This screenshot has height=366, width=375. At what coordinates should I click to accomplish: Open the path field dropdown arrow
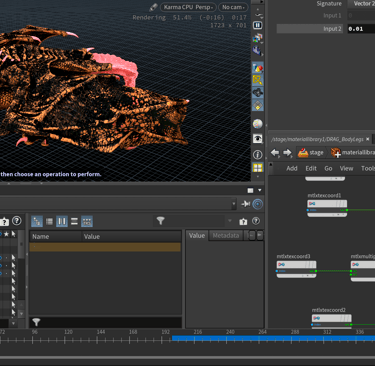[x=234, y=204]
